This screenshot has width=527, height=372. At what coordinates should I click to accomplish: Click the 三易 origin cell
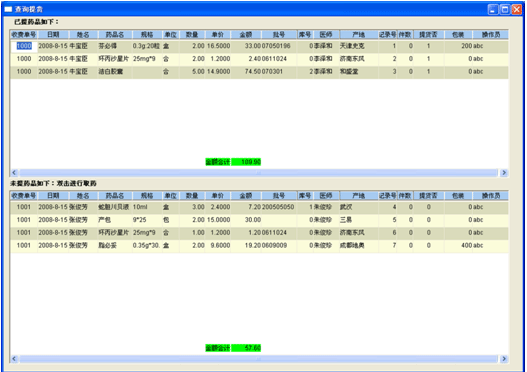tap(359, 220)
